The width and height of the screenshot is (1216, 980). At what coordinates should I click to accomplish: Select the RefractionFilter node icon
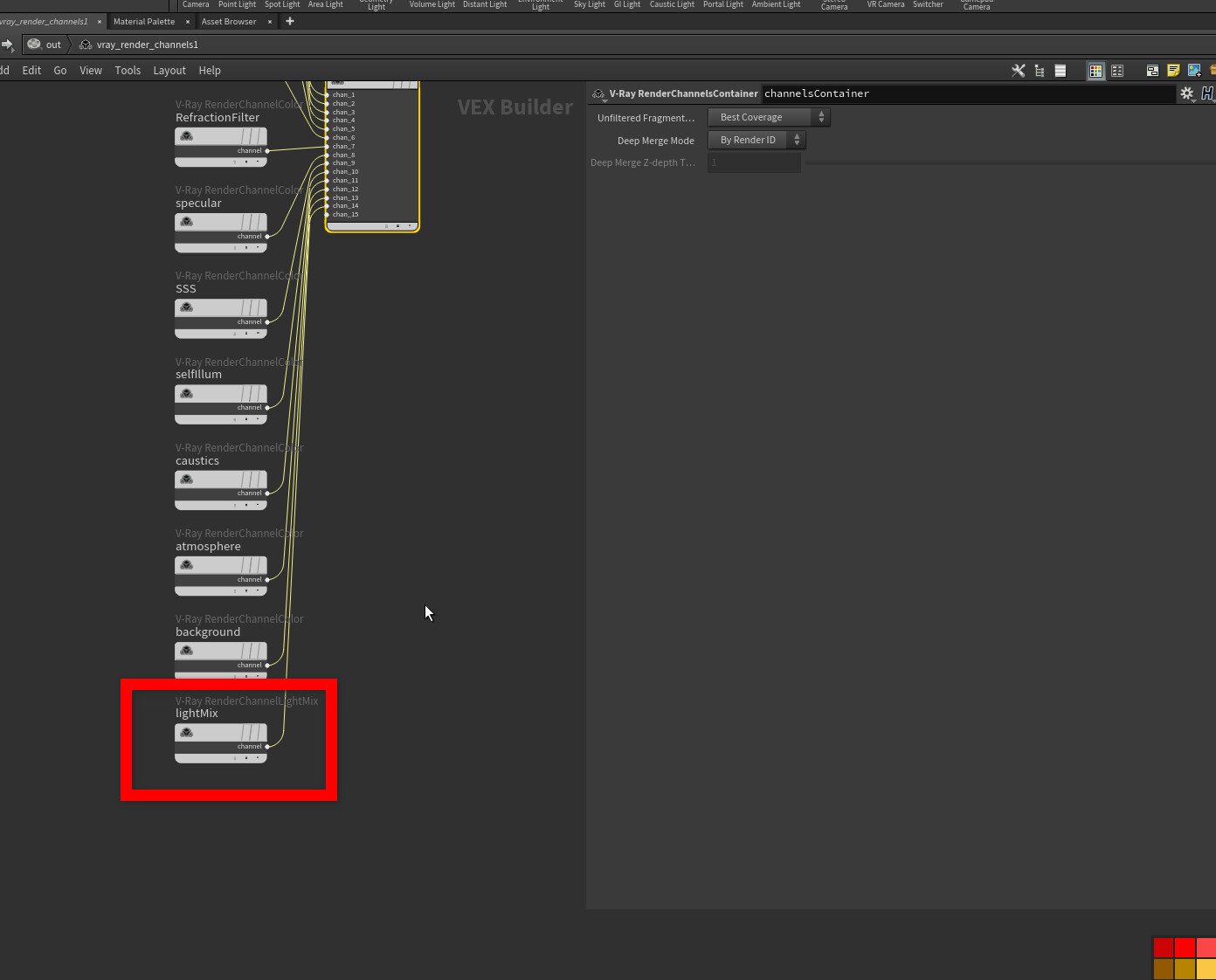pos(187,135)
